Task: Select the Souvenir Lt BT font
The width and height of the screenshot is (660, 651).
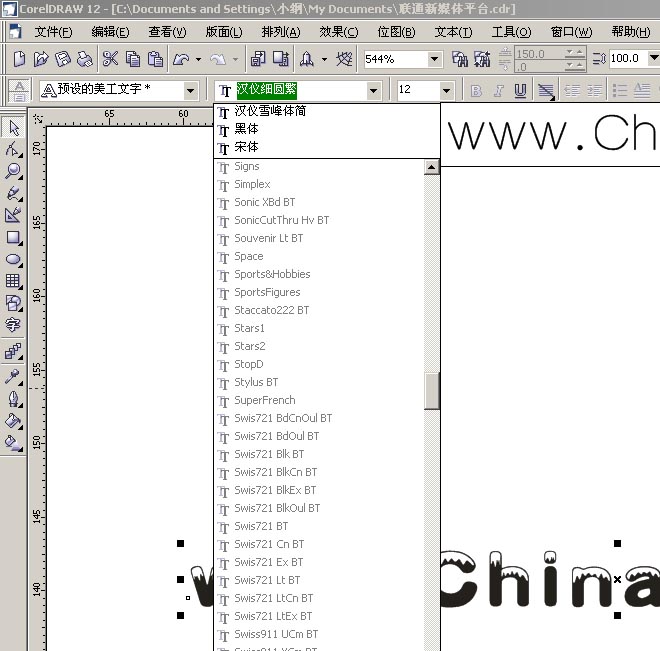Action: (x=319, y=238)
